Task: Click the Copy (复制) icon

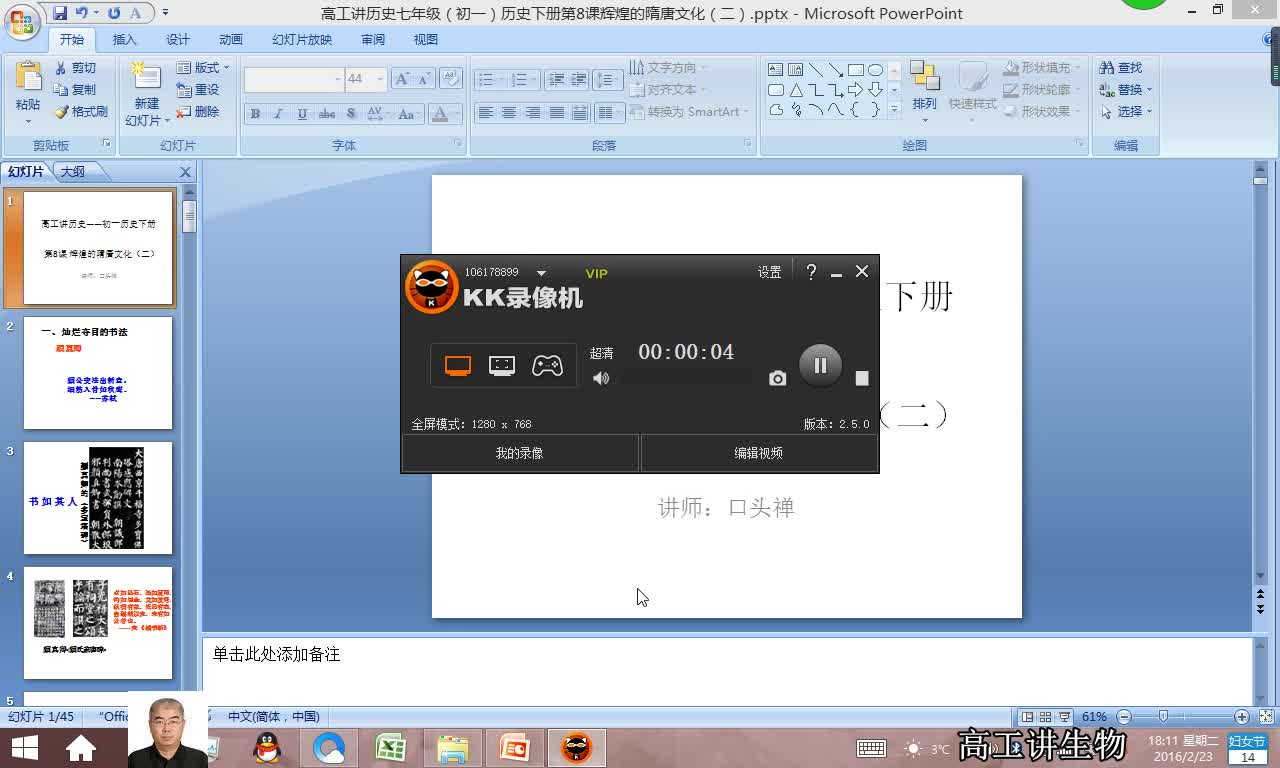Action: coord(62,90)
